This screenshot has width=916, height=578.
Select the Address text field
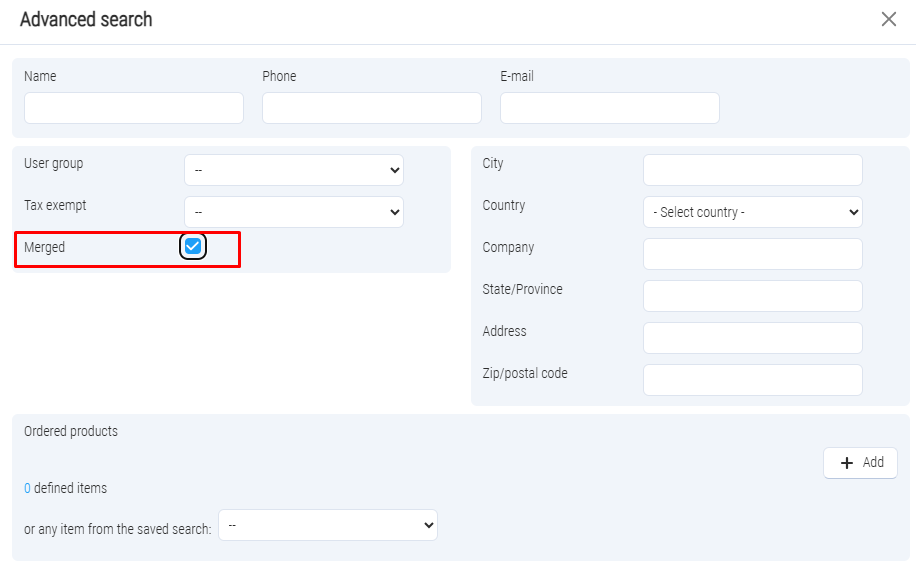[x=752, y=338]
